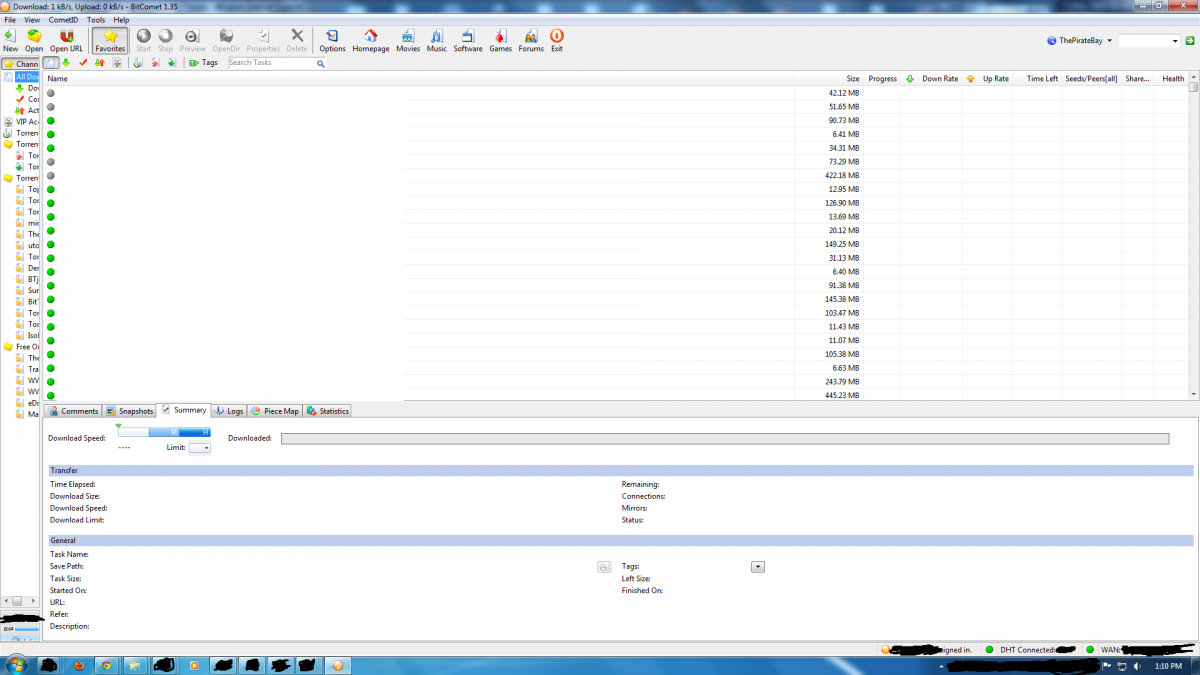The height and width of the screenshot is (675, 1200).
Task: Open the Music toolbar icon
Action: coord(437,40)
